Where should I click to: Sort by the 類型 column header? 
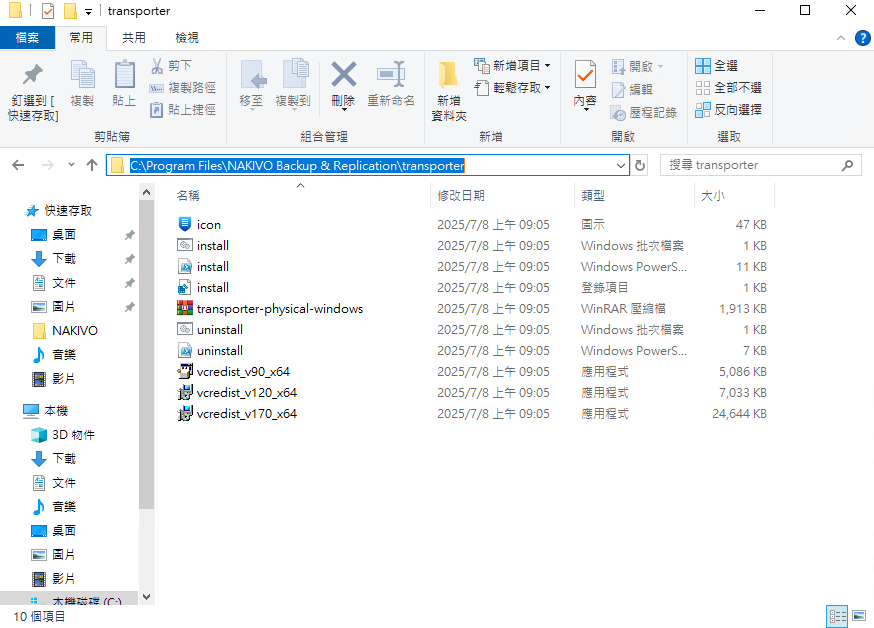(593, 196)
